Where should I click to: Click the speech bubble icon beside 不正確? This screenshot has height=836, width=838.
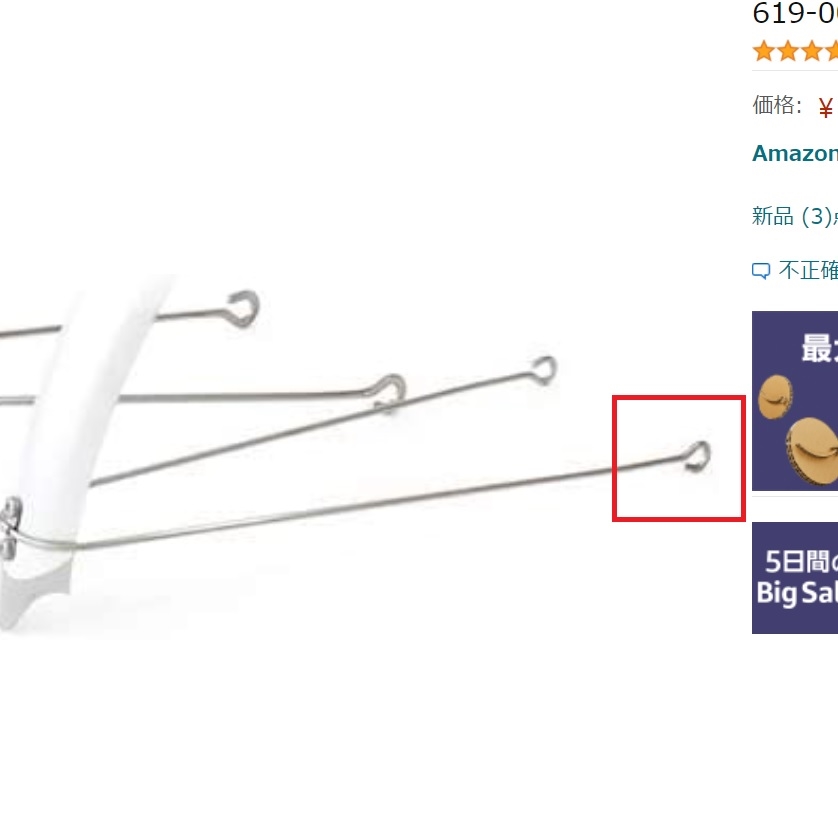761,271
